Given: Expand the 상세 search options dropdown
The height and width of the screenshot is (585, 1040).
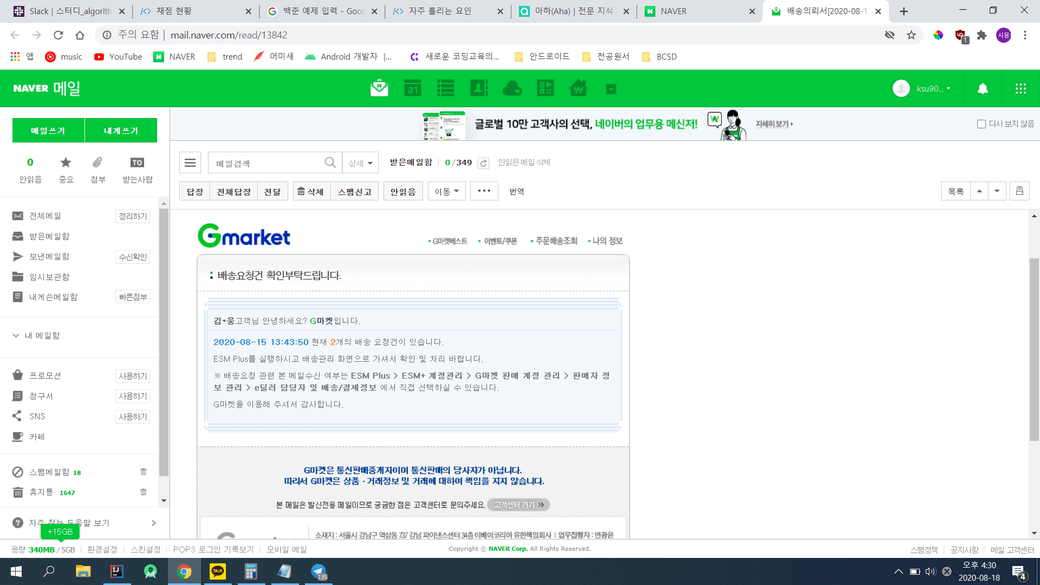Looking at the screenshot, I should (359, 163).
